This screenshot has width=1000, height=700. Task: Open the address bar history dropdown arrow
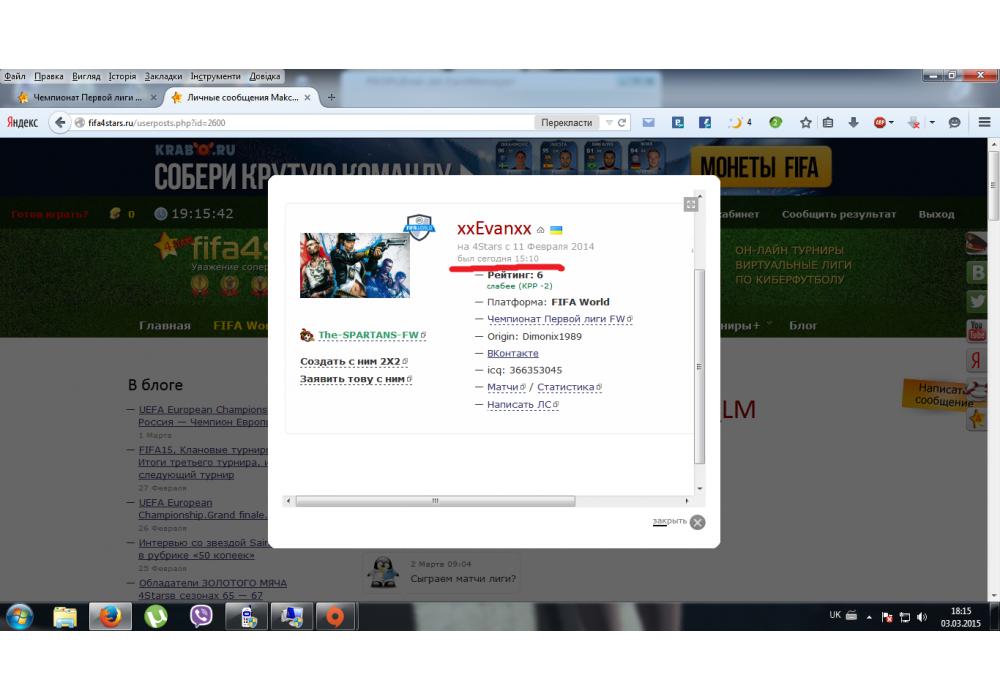(609, 122)
